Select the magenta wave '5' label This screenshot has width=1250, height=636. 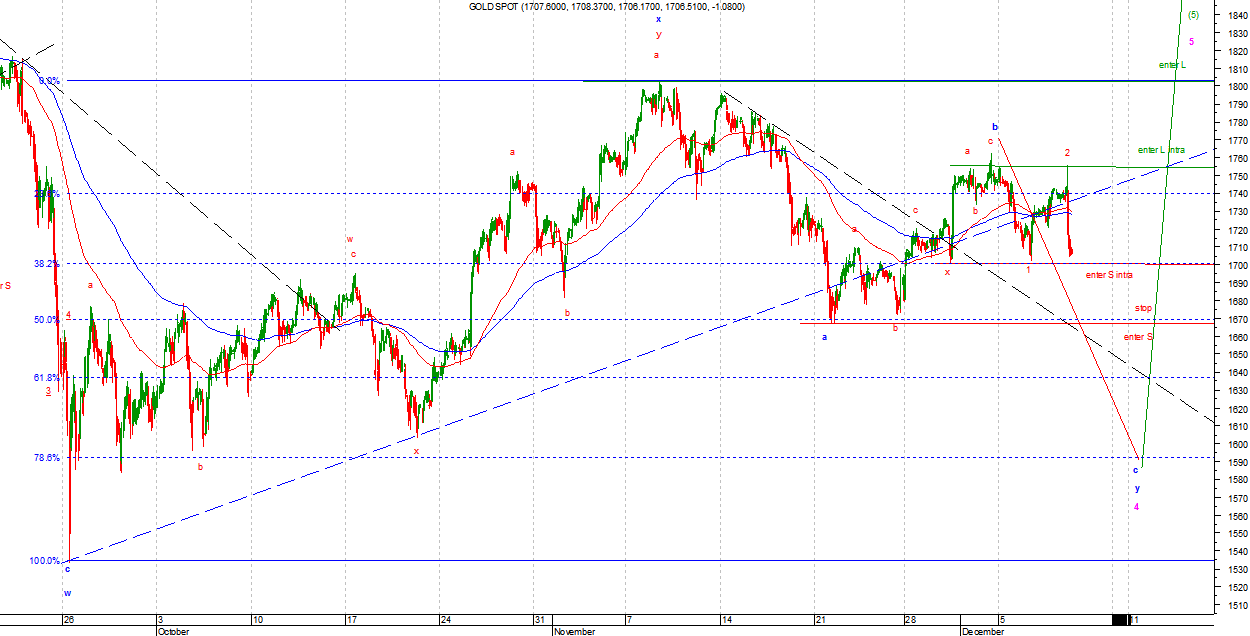pos(1191,41)
